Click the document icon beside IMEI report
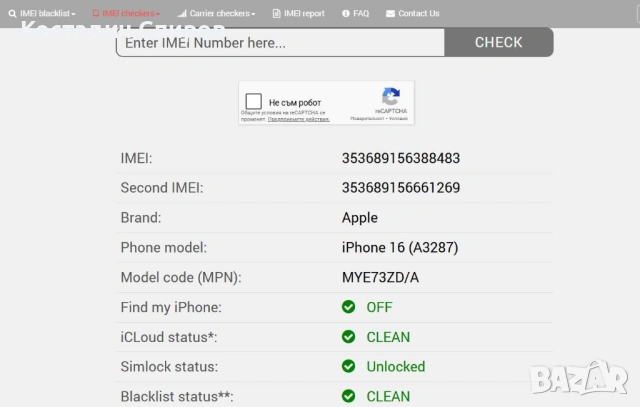 click(x=276, y=13)
